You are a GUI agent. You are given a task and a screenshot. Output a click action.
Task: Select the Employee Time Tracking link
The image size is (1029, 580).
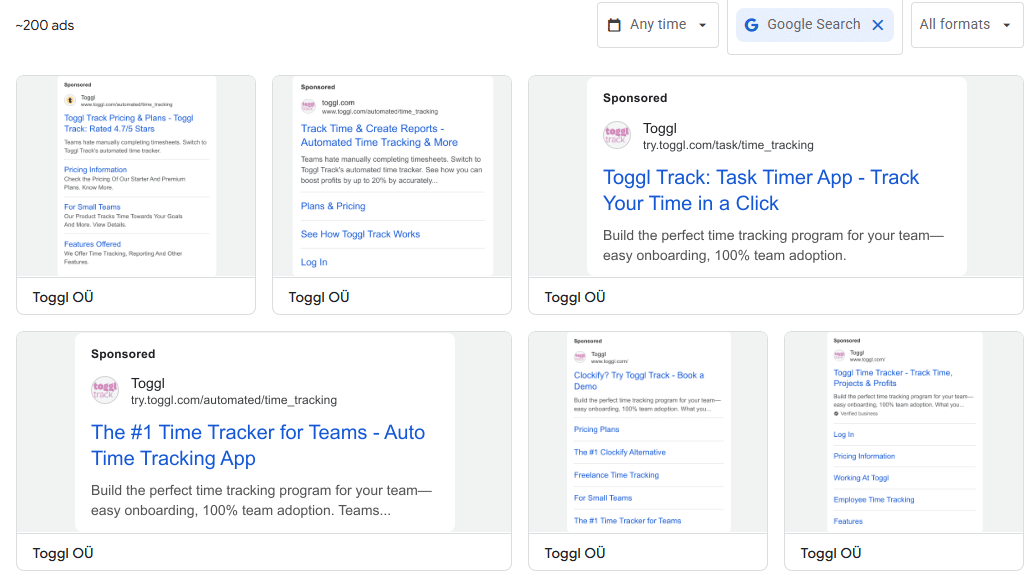click(x=873, y=500)
